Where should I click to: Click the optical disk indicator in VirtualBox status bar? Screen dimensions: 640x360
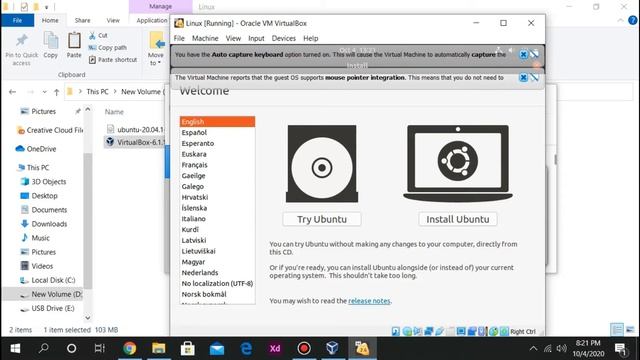(407, 331)
